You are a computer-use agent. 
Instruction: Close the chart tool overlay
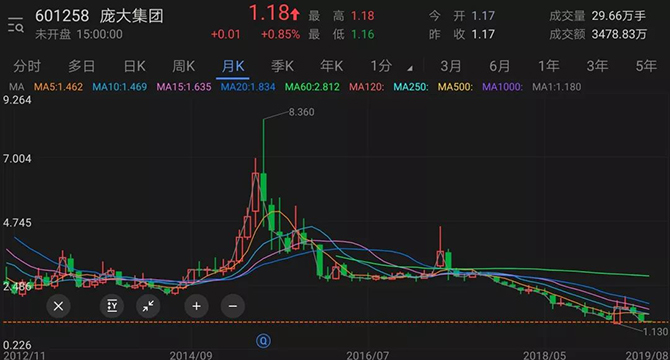pyautogui.click(x=59, y=306)
